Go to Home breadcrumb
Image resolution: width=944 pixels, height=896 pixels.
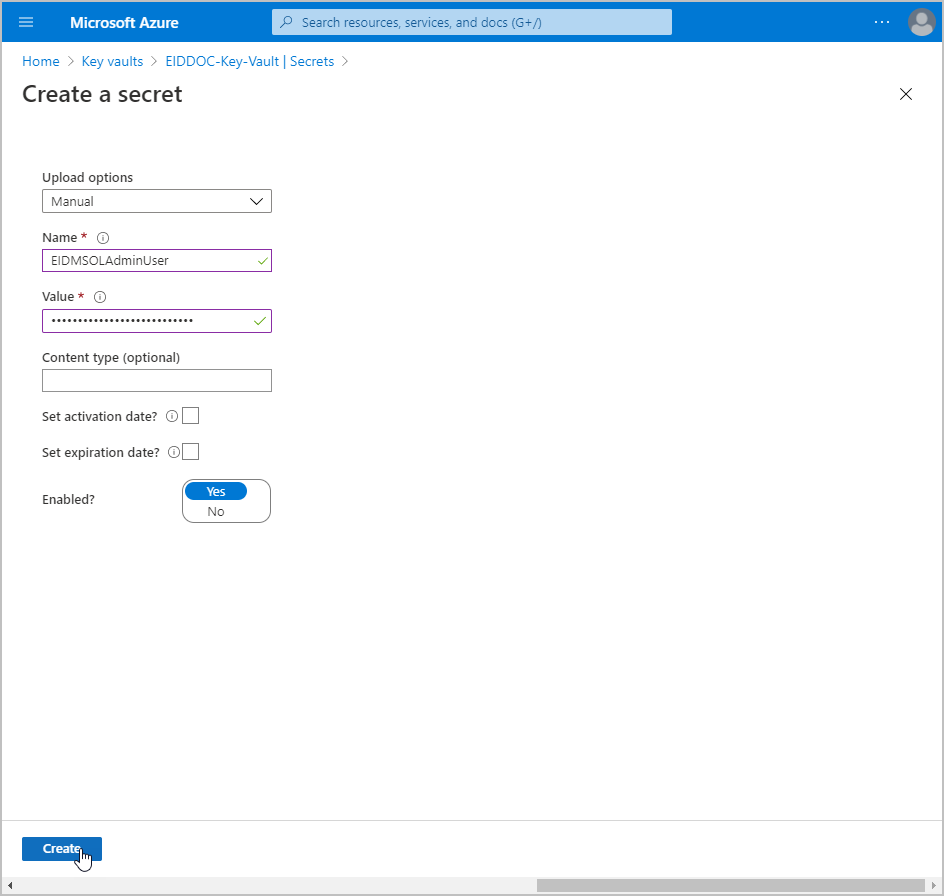41,61
